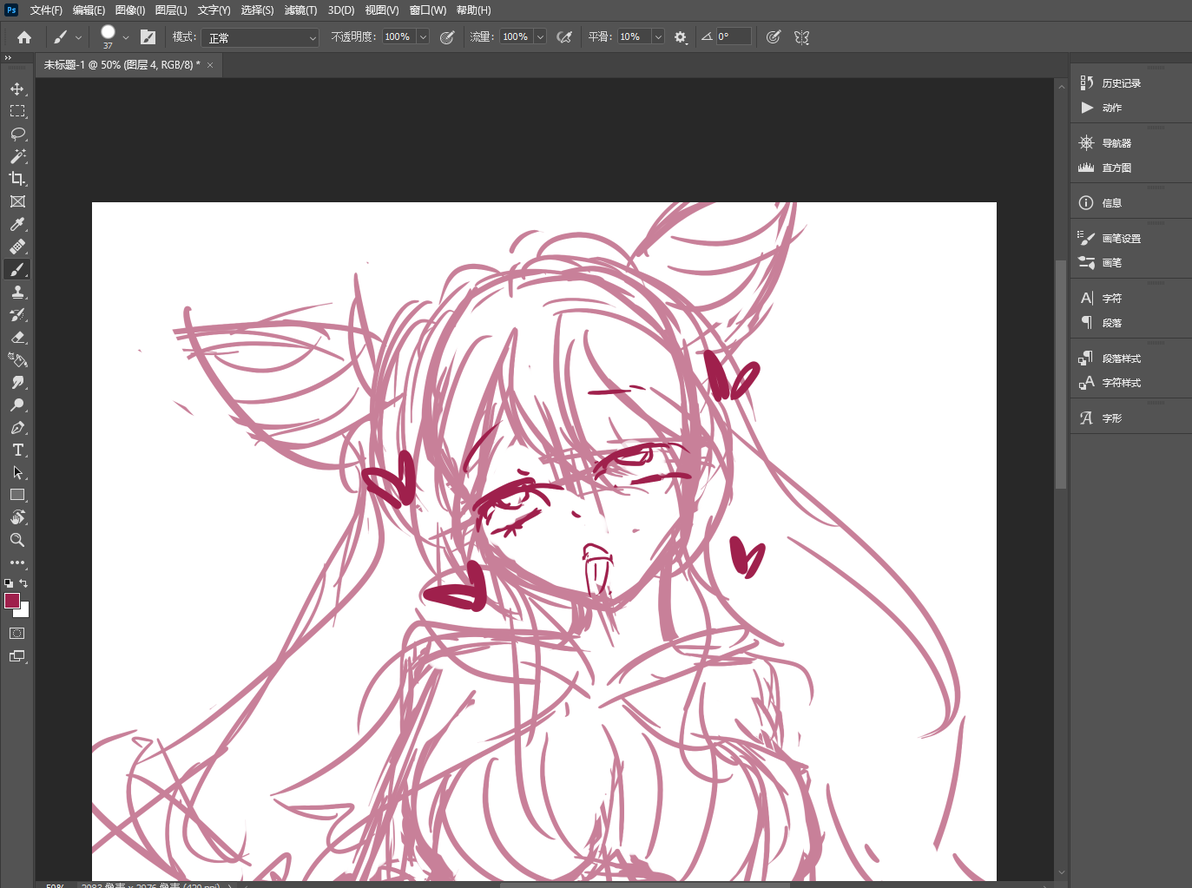The width and height of the screenshot is (1192, 888).
Task: Toggle symmetry paint butterfly option
Action: (x=801, y=37)
